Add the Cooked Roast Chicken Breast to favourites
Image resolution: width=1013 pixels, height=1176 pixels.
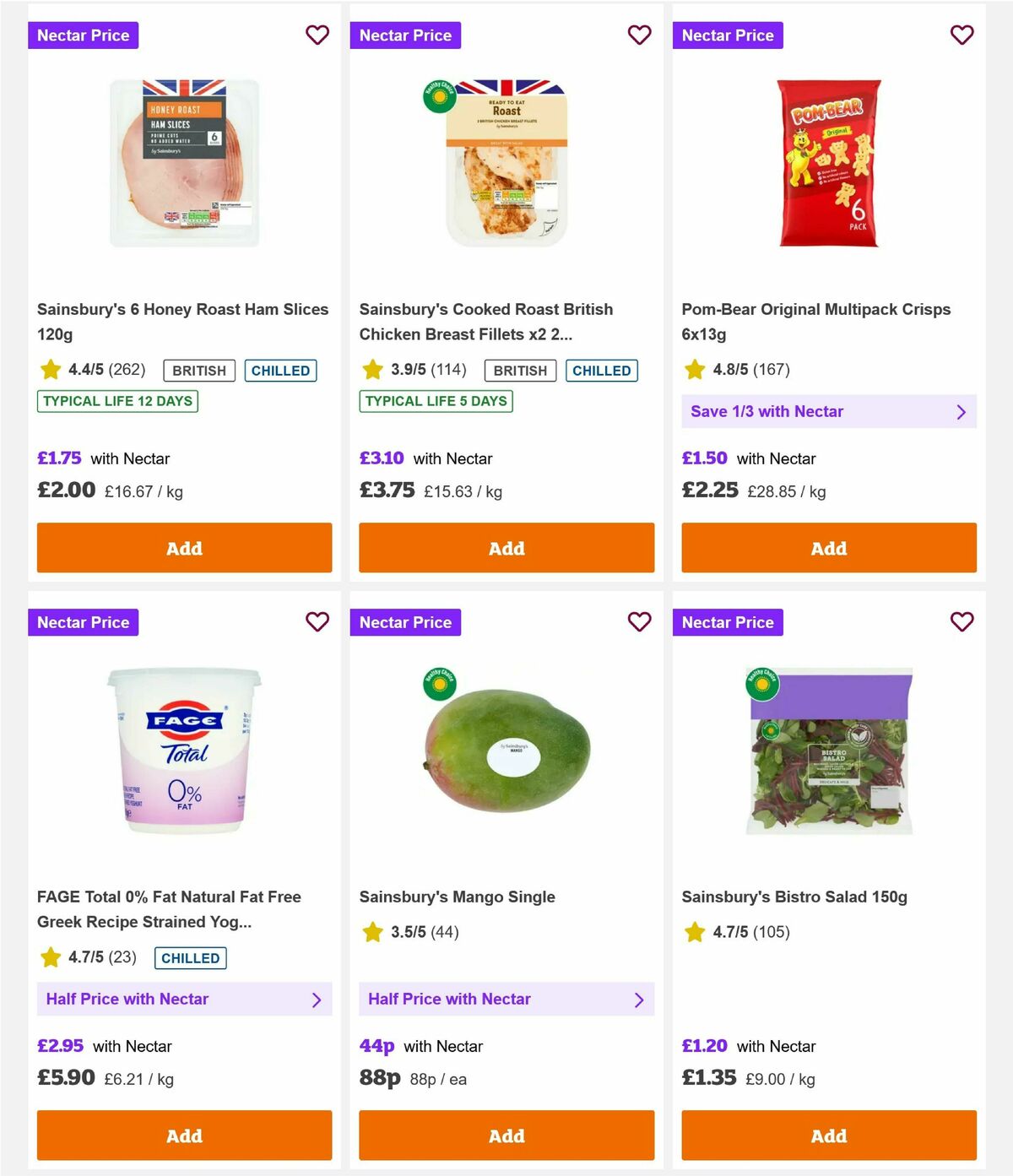639,35
